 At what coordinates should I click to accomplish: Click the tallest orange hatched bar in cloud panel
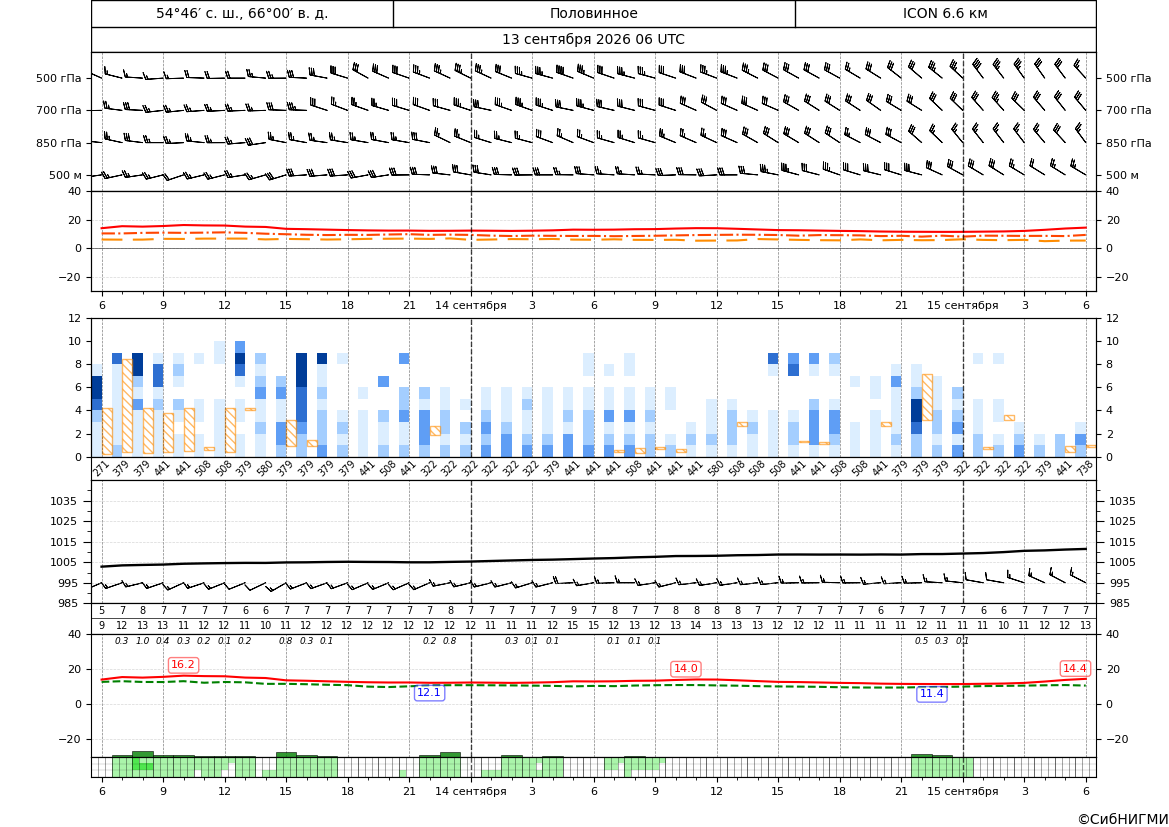tap(127, 406)
